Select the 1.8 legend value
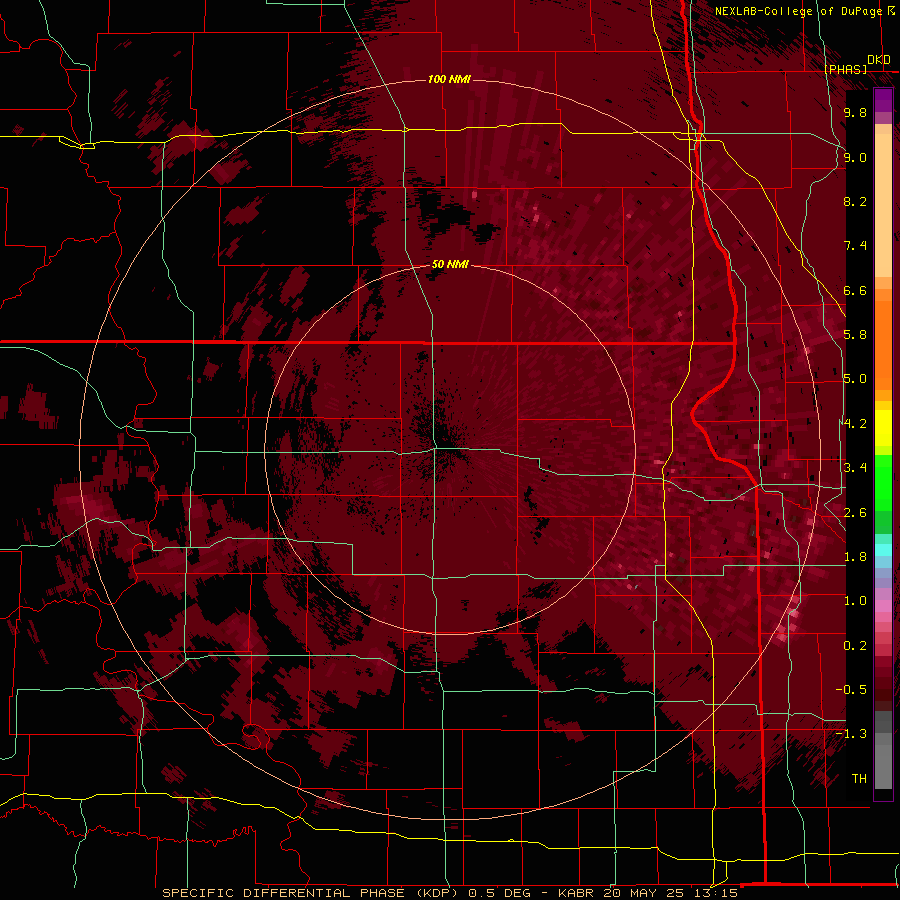Image resolution: width=900 pixels, height=900 pixels. point(855,557)
